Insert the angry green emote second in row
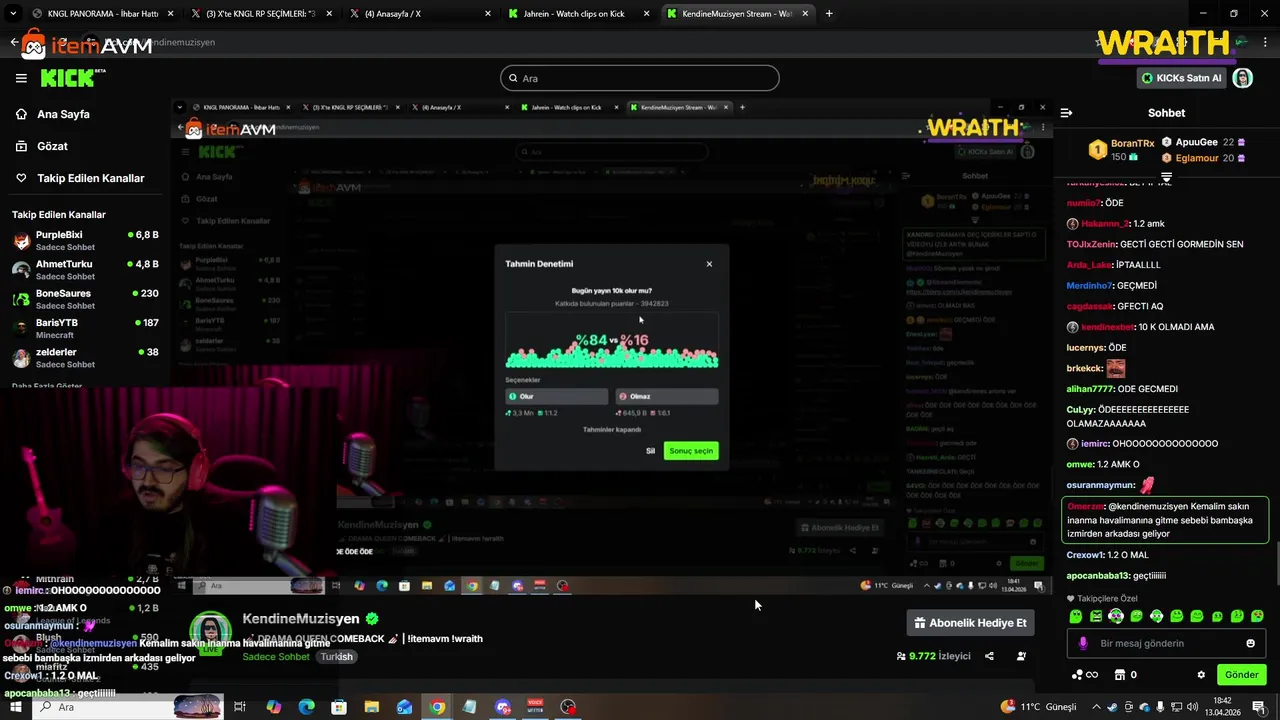 point(1096,616)
